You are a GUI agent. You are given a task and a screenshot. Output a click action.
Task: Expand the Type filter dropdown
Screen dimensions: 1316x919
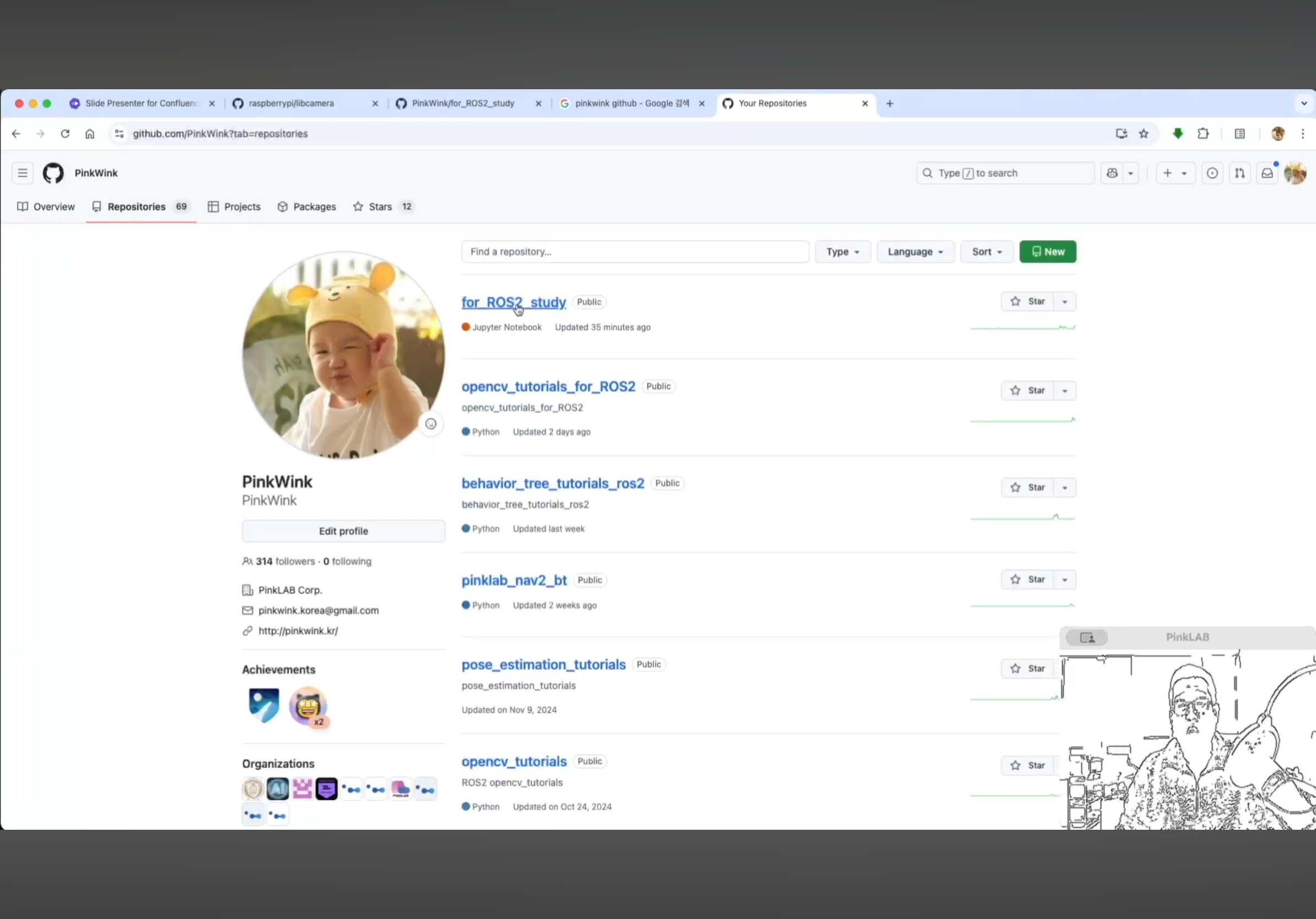point(843,252)
